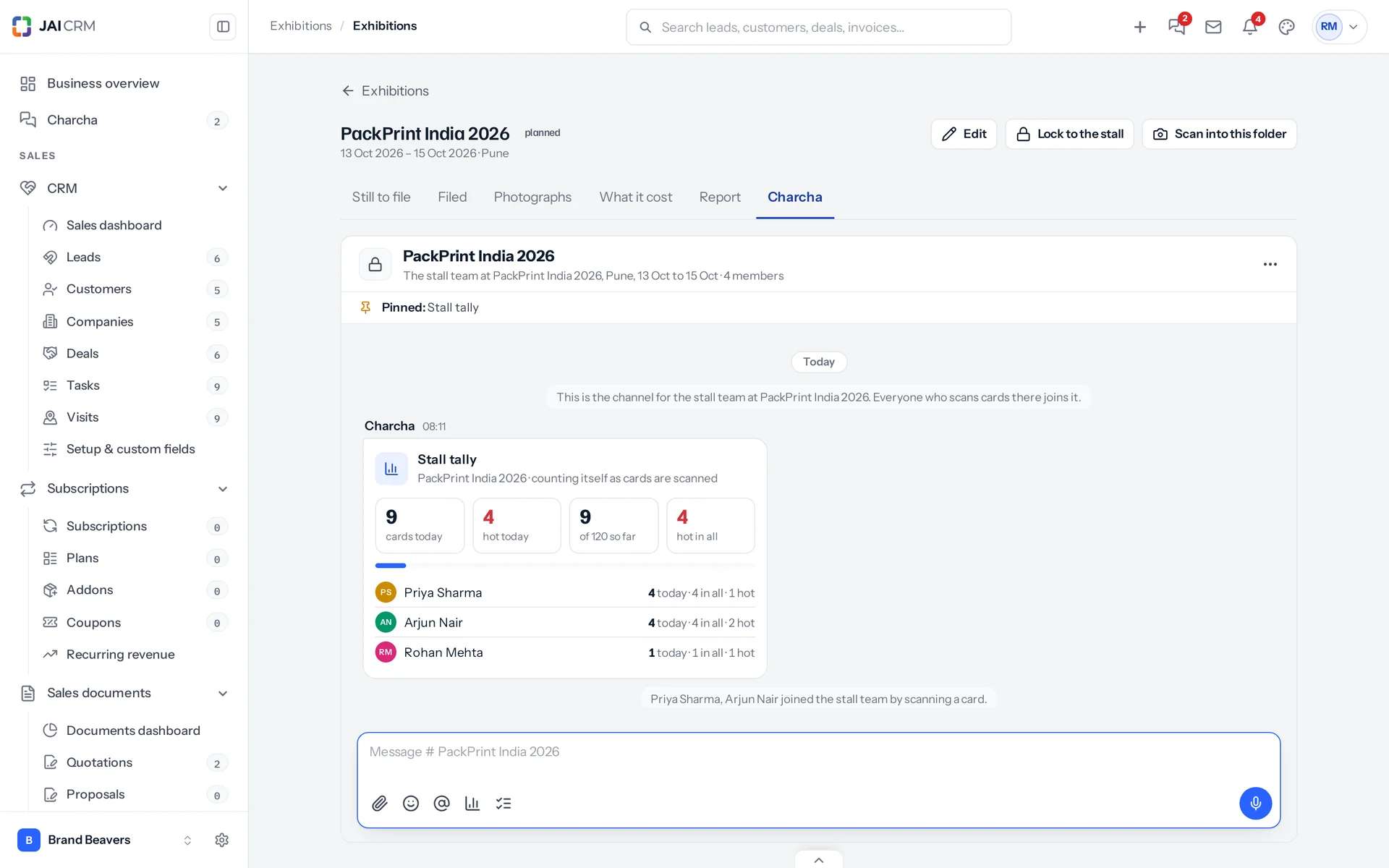Switch to the Photographs tab
Image resolution: width=1389 pixels, height=868 pixels.
[532, 197]
